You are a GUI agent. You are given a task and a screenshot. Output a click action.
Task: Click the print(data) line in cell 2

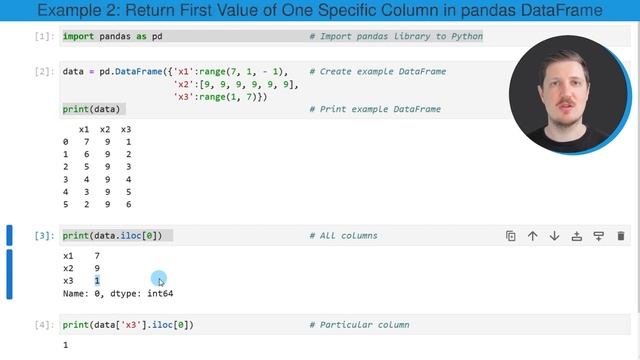[x=91, y=109]
